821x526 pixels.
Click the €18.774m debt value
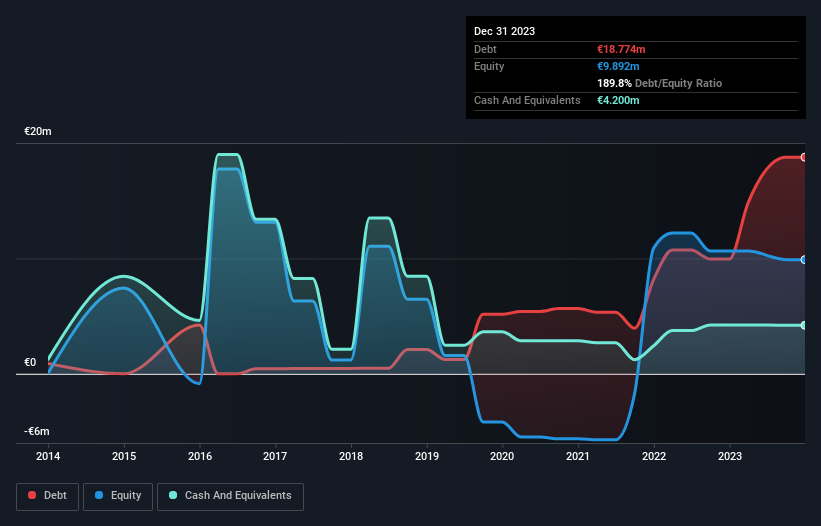tap(621, 49)
